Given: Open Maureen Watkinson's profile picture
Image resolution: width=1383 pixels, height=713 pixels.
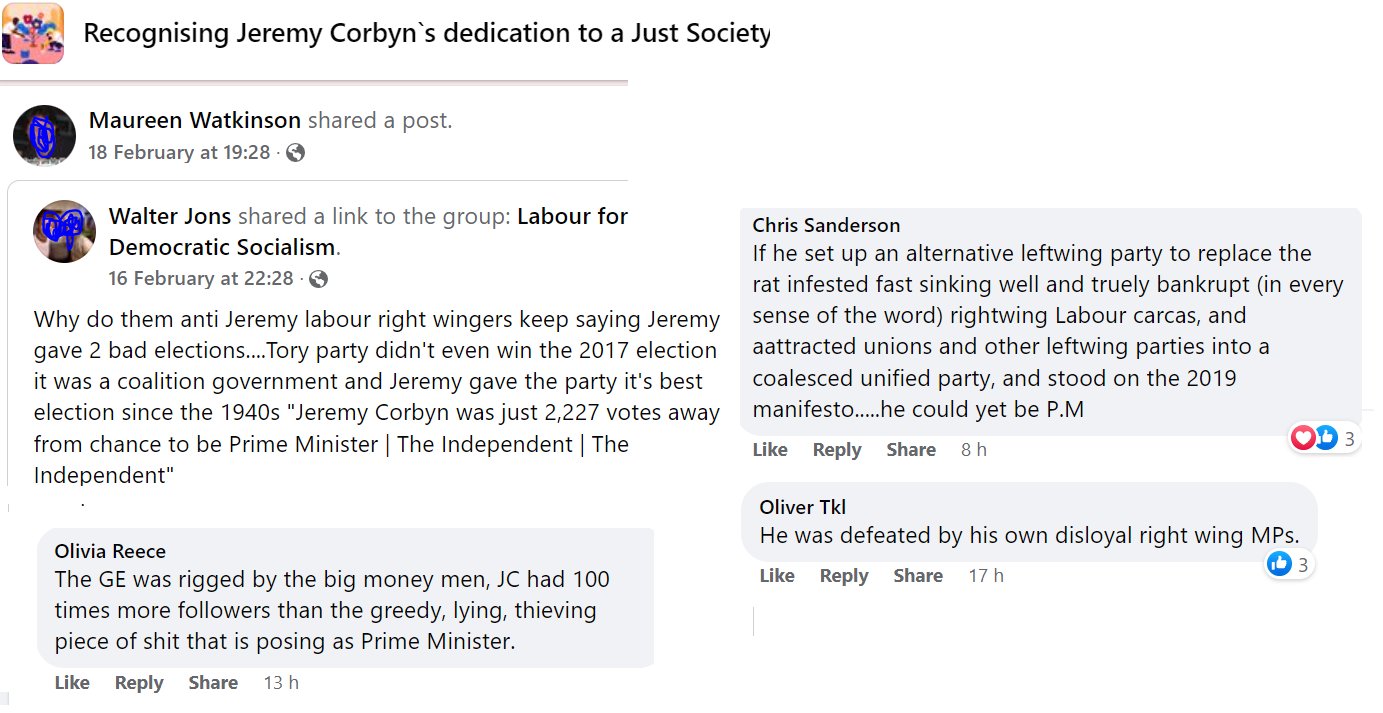Looking at the screenshot, I should click(44, 135).
